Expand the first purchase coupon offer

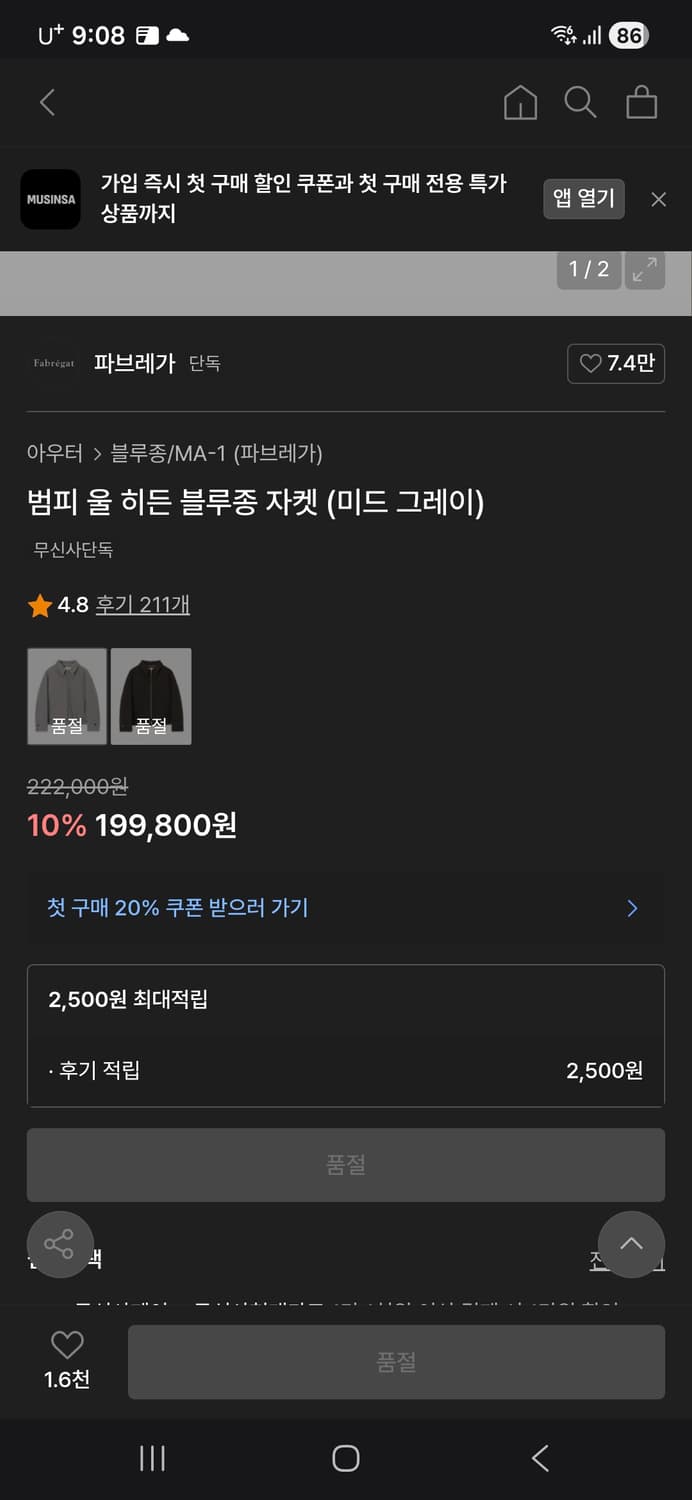point(346,908)
